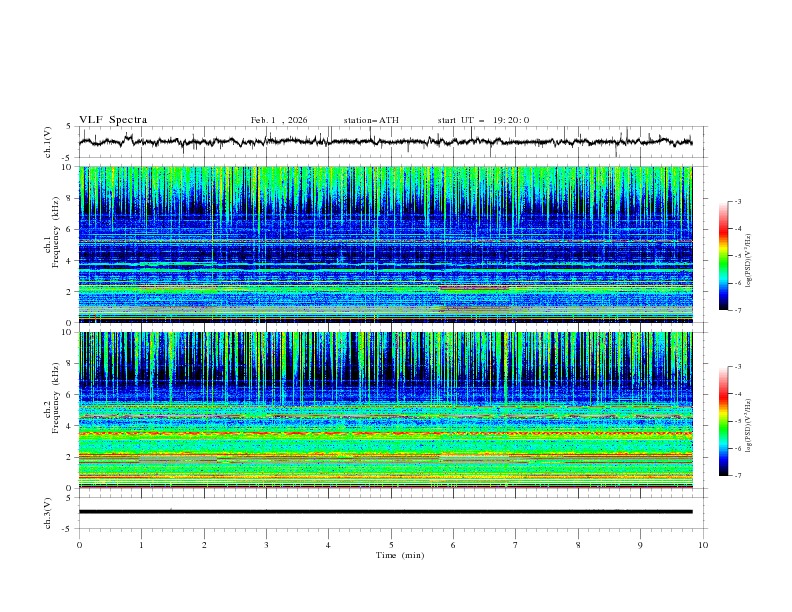
Task: Click the ch.1 "Frequency (kHz)" axis label
Action: pos(56,232)
